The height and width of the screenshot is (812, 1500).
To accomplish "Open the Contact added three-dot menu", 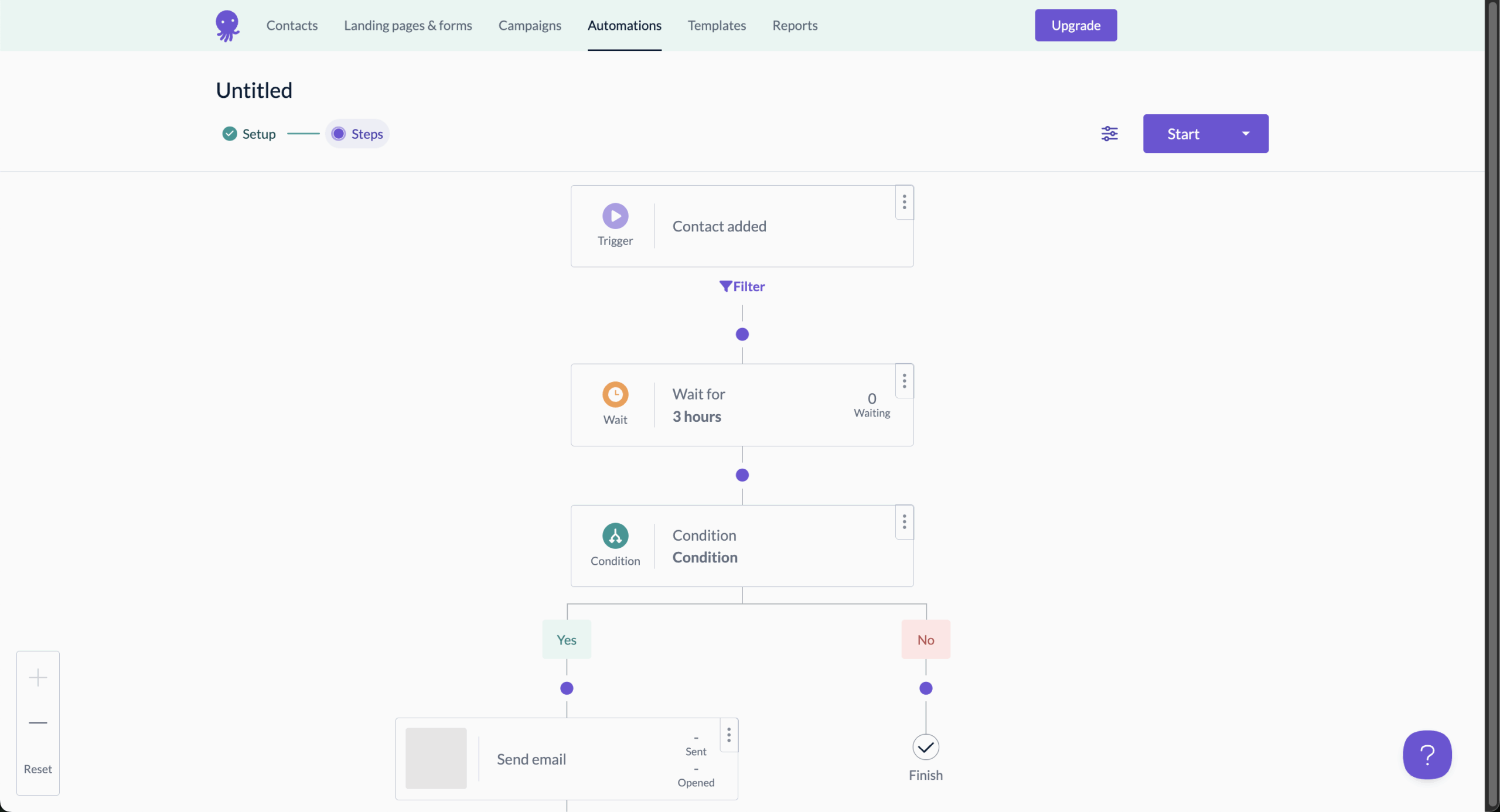I will pos(904,202).
